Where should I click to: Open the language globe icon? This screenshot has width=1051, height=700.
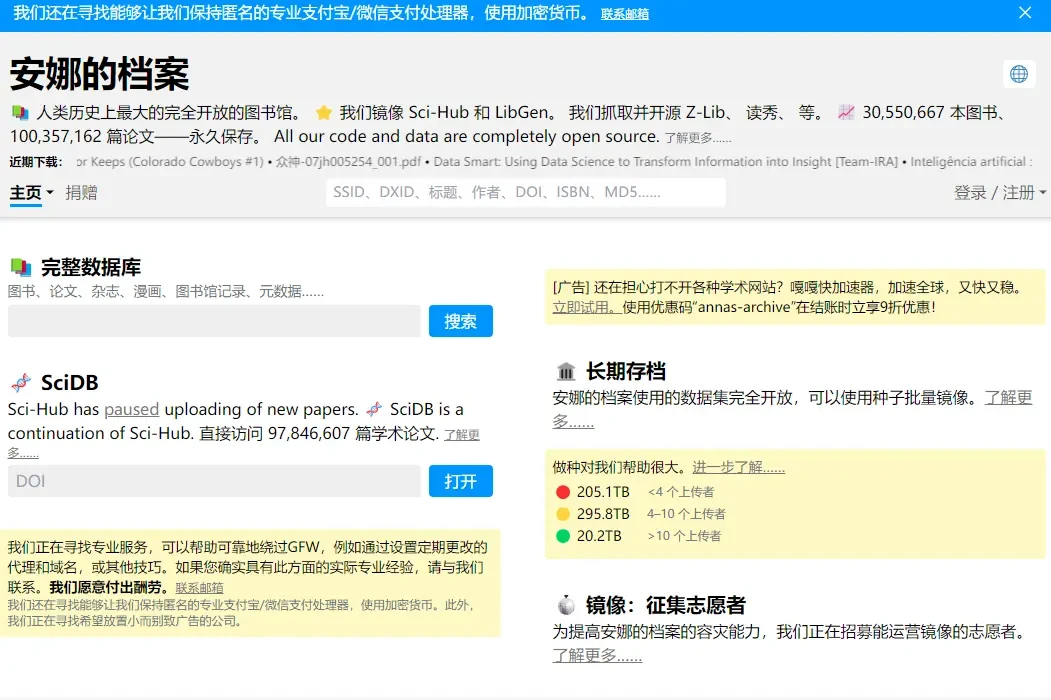tap(1019, 74)
